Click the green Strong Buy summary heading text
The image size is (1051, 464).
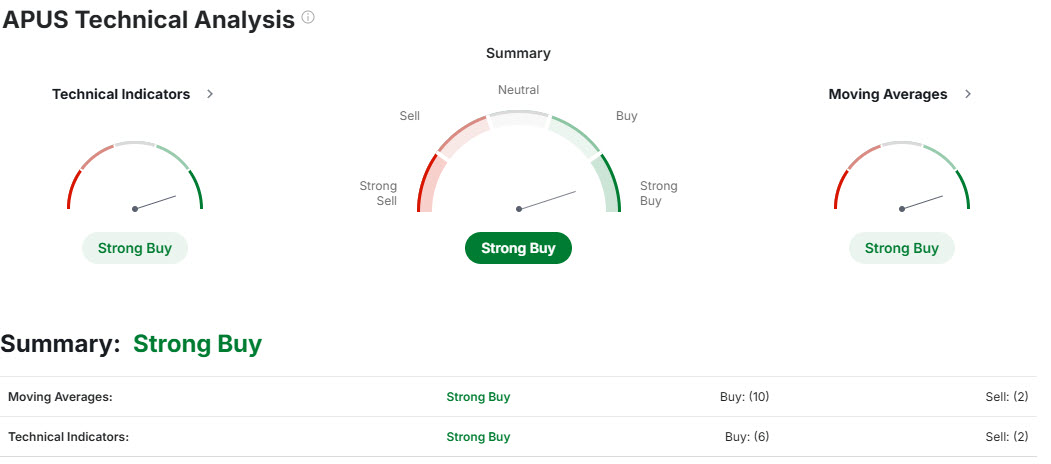pos(197,344)
